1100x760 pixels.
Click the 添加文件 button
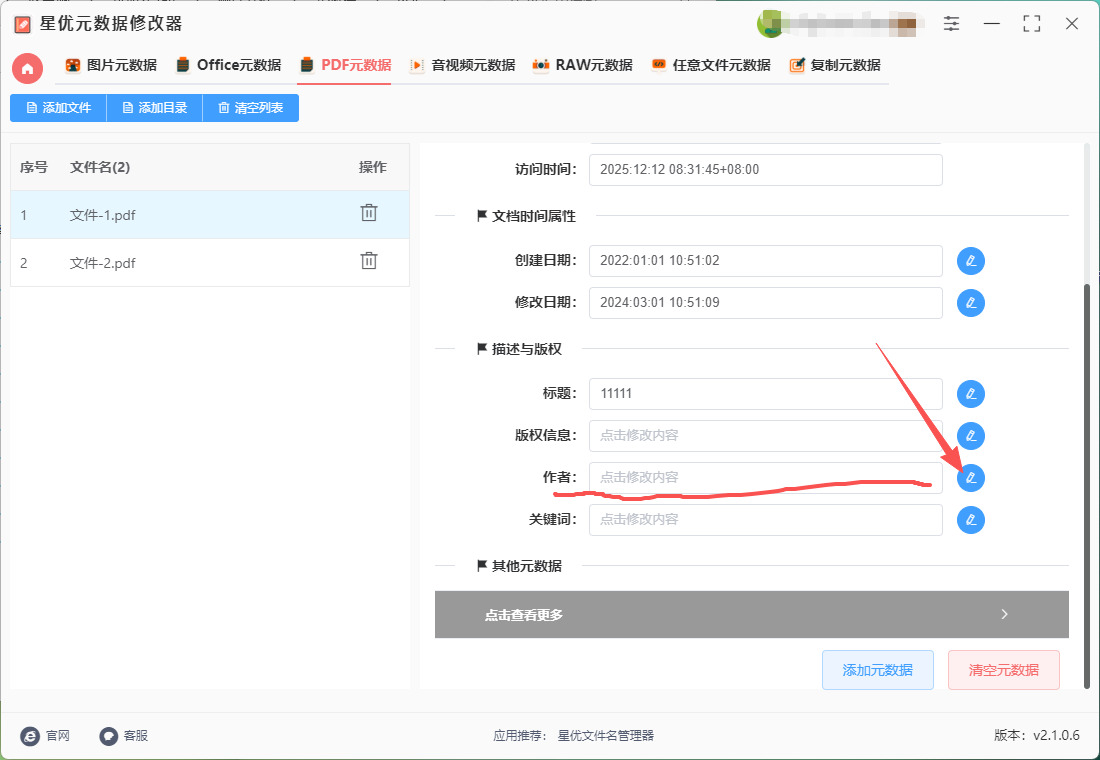(x=58, y=108)
